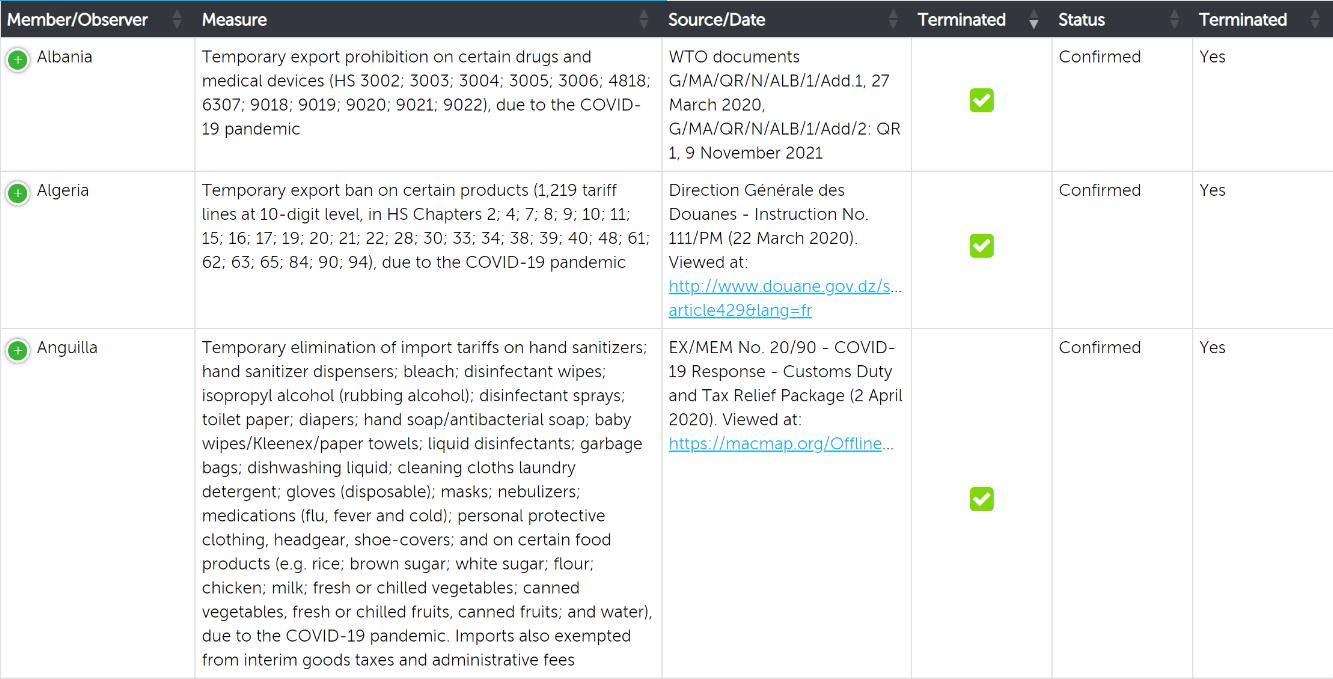Select the Measure column header
1333x679 pixels.
point(428,19)
